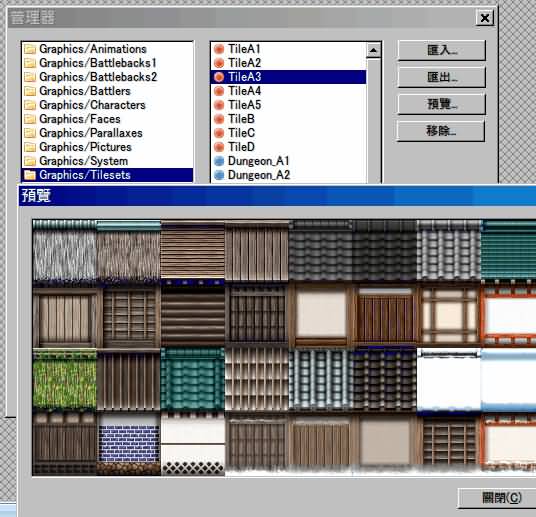Choose the TileA2 file name
Screen dimensions: 536x517
click(x=244, y=63)
